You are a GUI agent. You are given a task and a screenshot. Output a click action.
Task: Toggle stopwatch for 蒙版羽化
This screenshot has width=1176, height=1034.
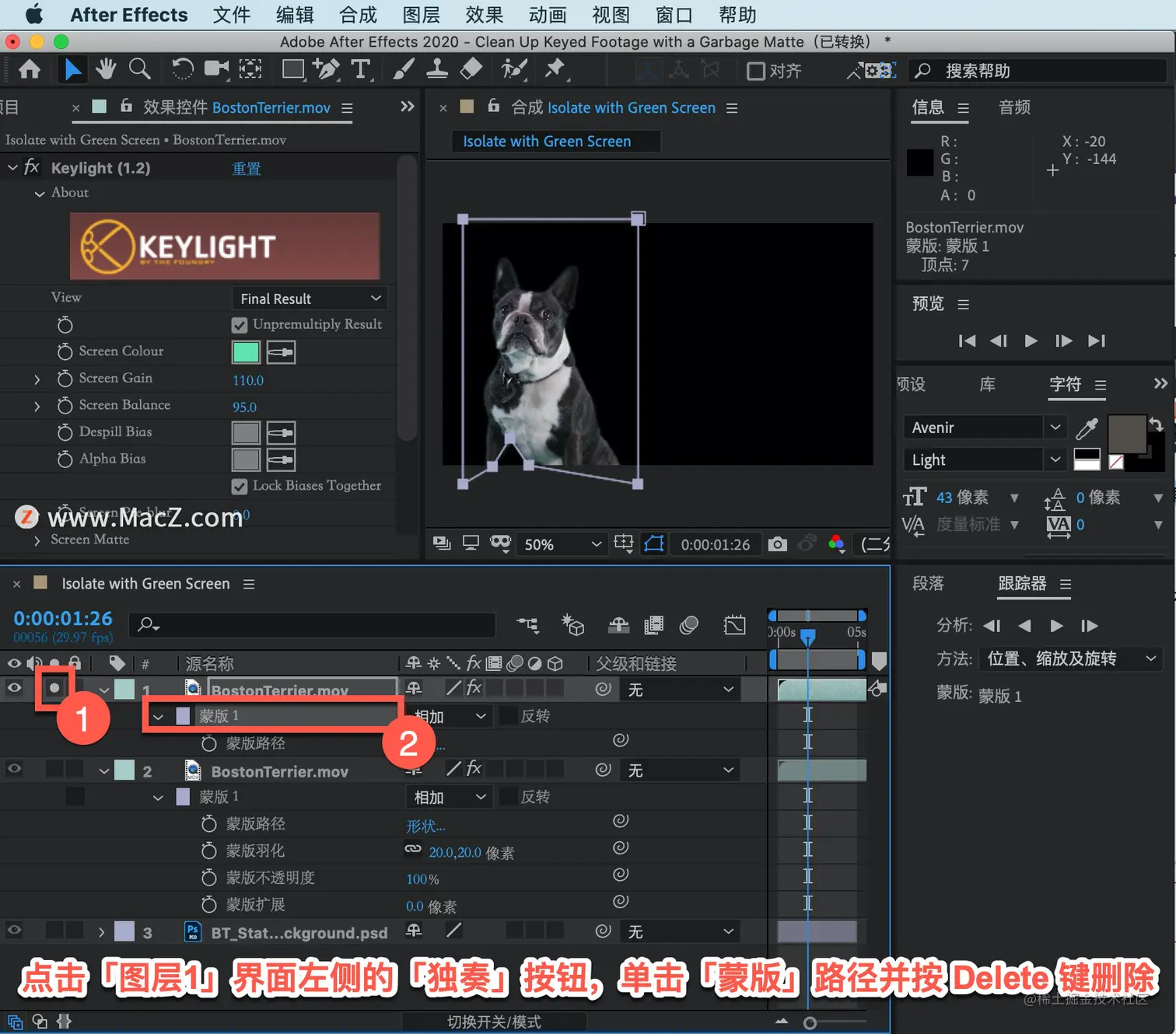208,851
